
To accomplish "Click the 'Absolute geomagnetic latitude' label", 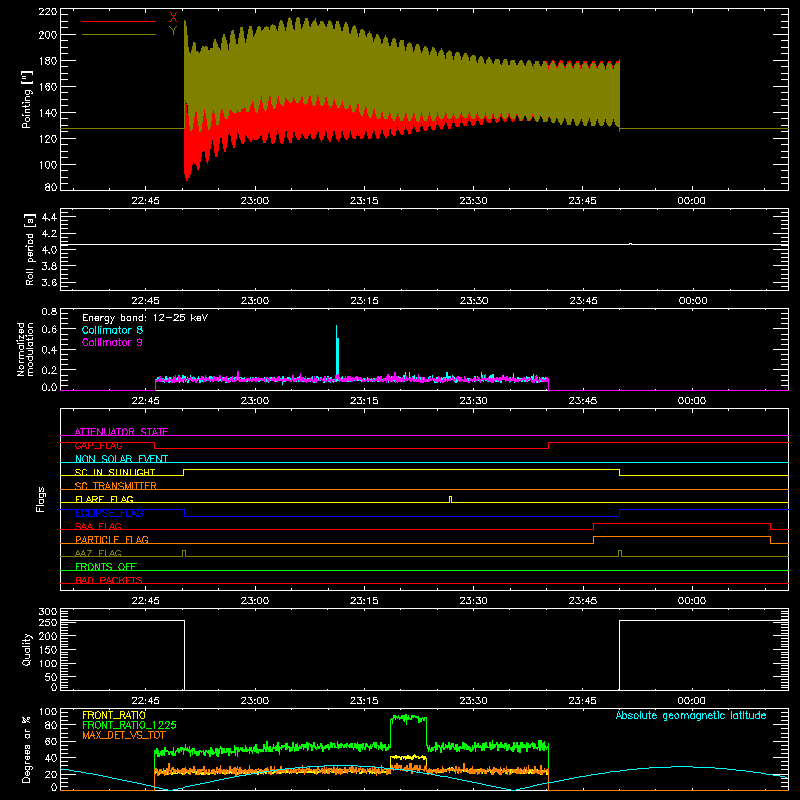I will point(691,715).
